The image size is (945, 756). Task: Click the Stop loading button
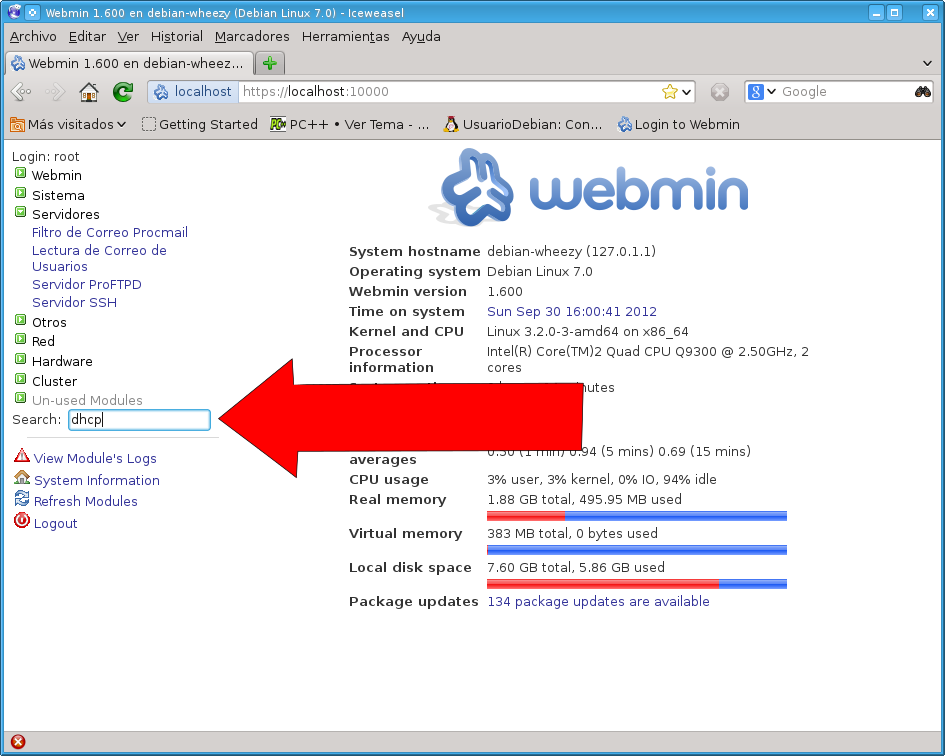click(x=720, y=92)
